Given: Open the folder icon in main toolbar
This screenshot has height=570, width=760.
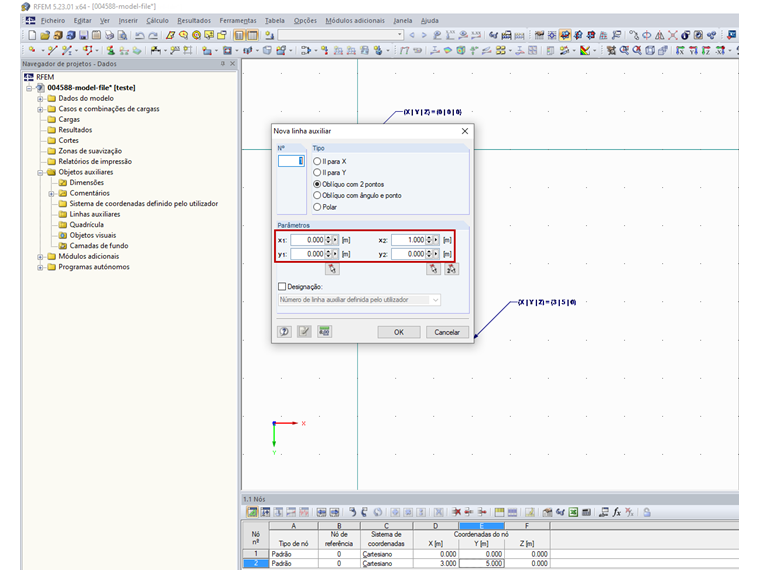Looking at the screenshot, I should [x=45, y=35].
